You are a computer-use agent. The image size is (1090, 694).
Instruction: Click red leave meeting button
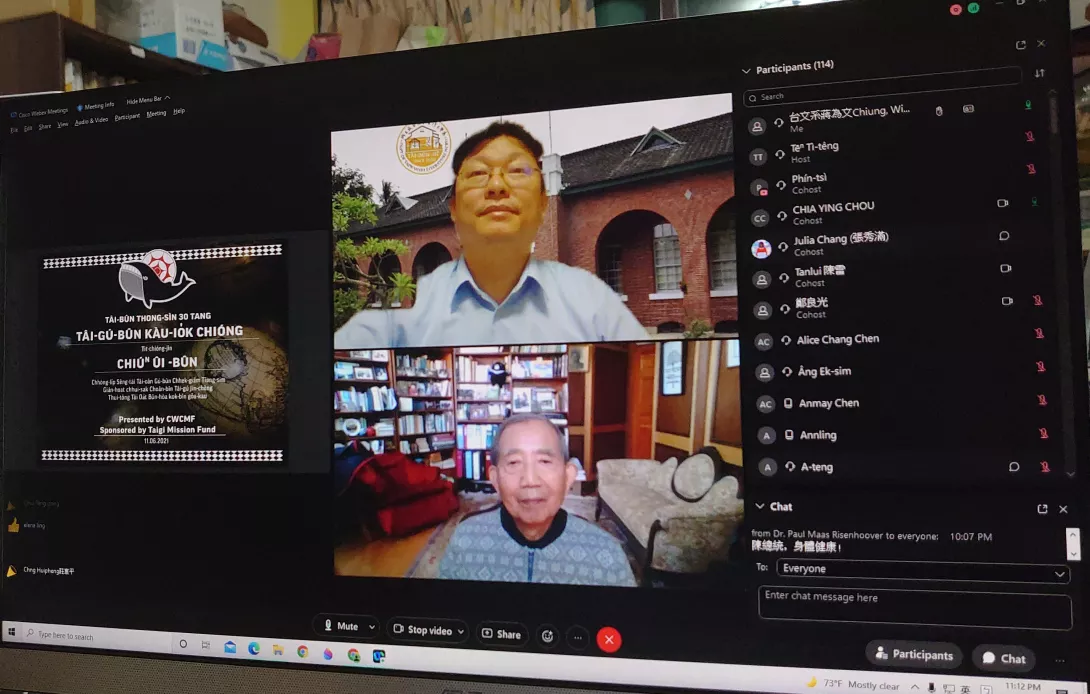tap(609, 640)
